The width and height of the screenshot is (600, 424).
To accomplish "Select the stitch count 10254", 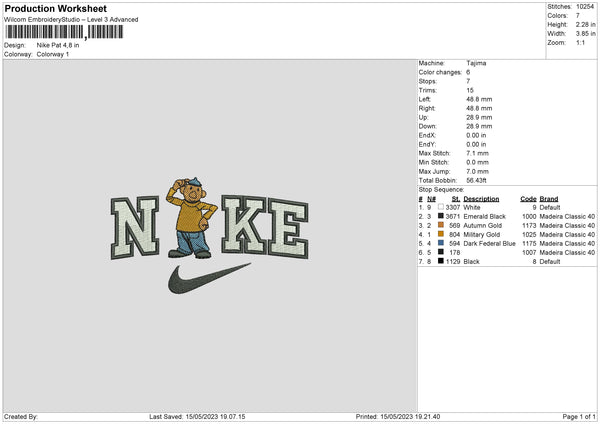I will (x=585, y=7).
